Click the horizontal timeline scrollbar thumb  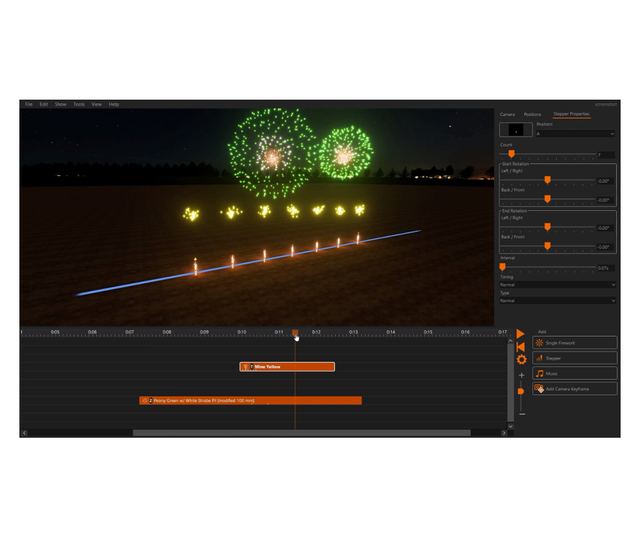click(x=302, y=433)
